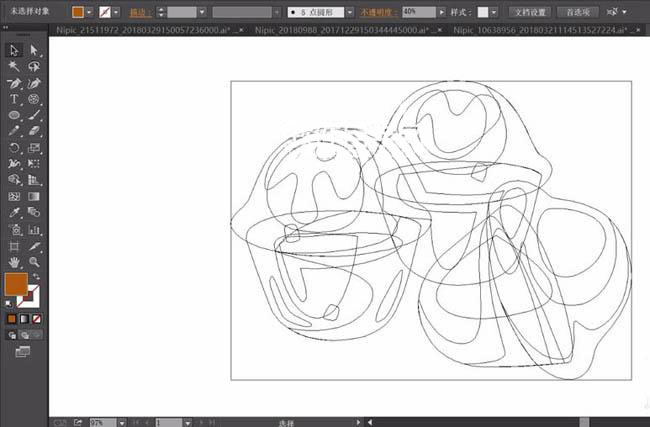The image size is (650, 427).
Task: Open the 5 点圆形 brush dropdown
Action: tap(349, 12)
